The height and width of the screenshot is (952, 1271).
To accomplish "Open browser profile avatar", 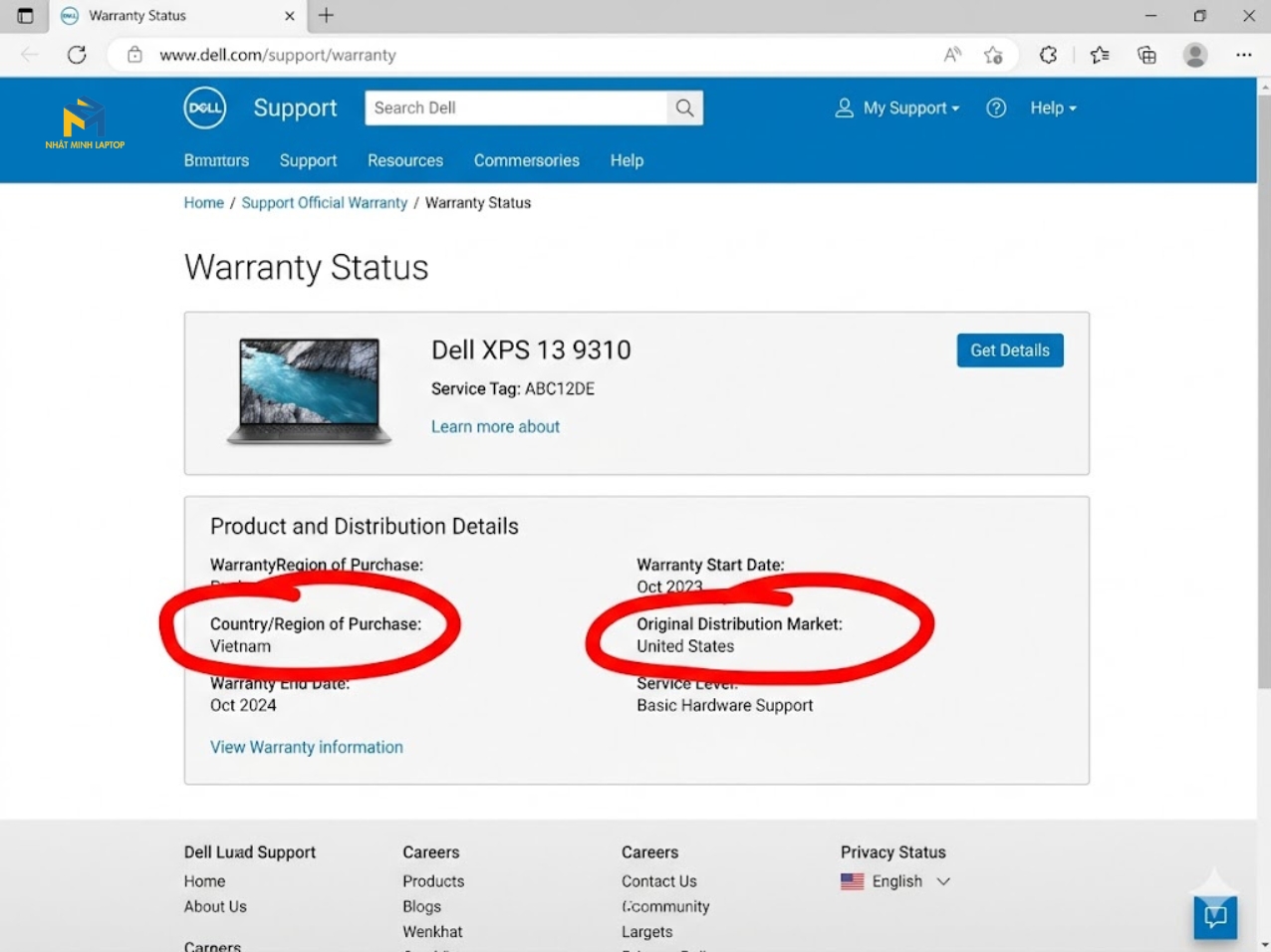I will point(1195,55).
